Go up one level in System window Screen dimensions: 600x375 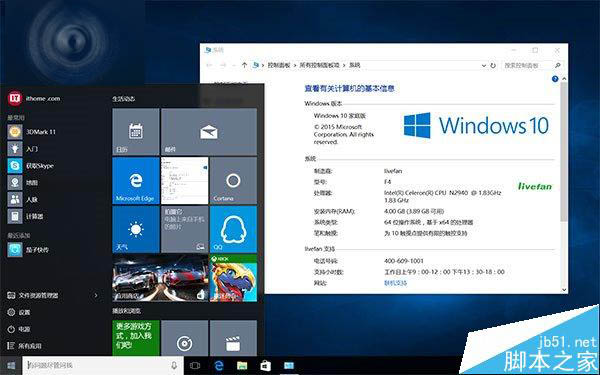coord(244,65)
